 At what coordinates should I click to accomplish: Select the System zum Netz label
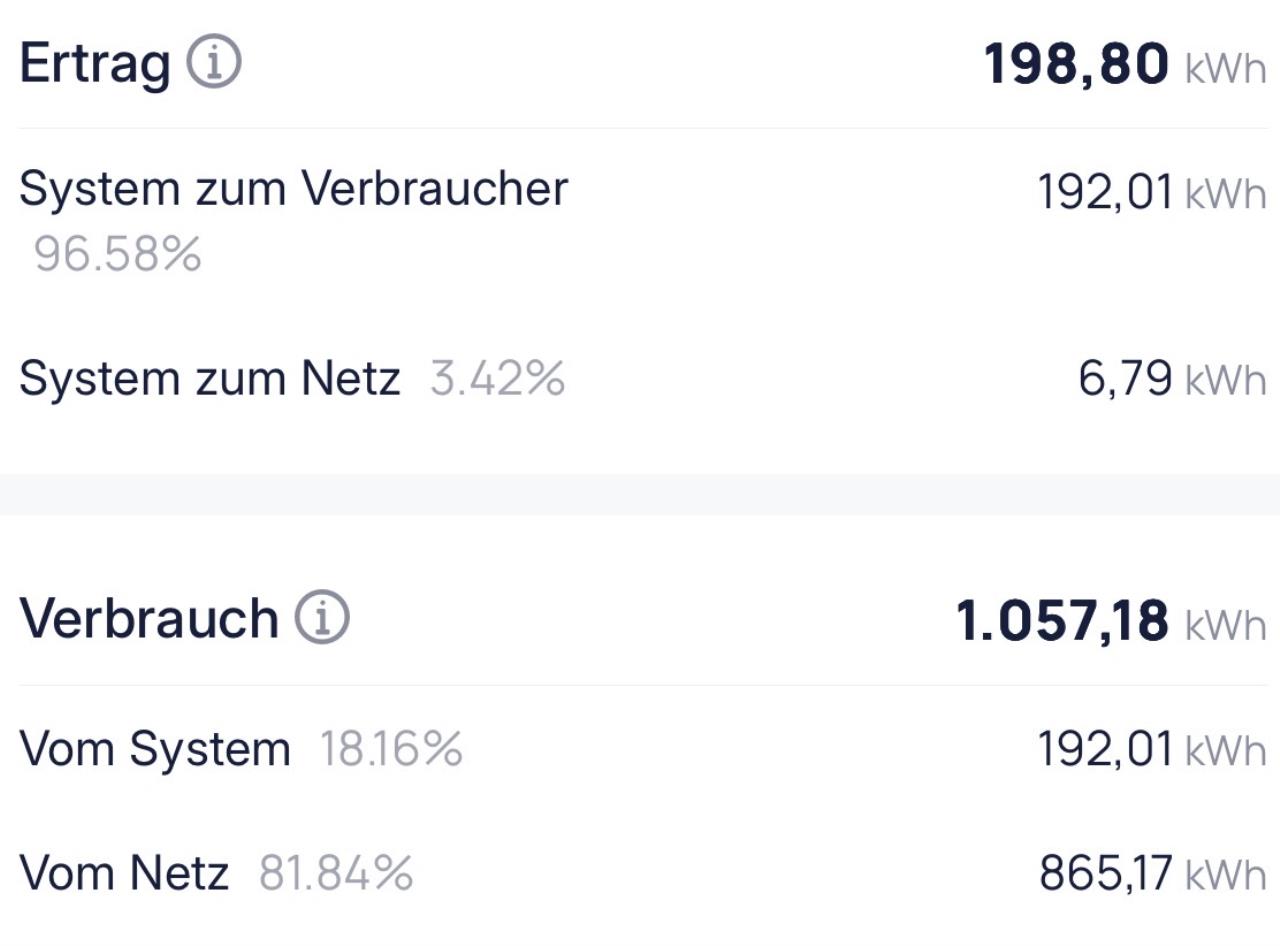coord(209,379)
